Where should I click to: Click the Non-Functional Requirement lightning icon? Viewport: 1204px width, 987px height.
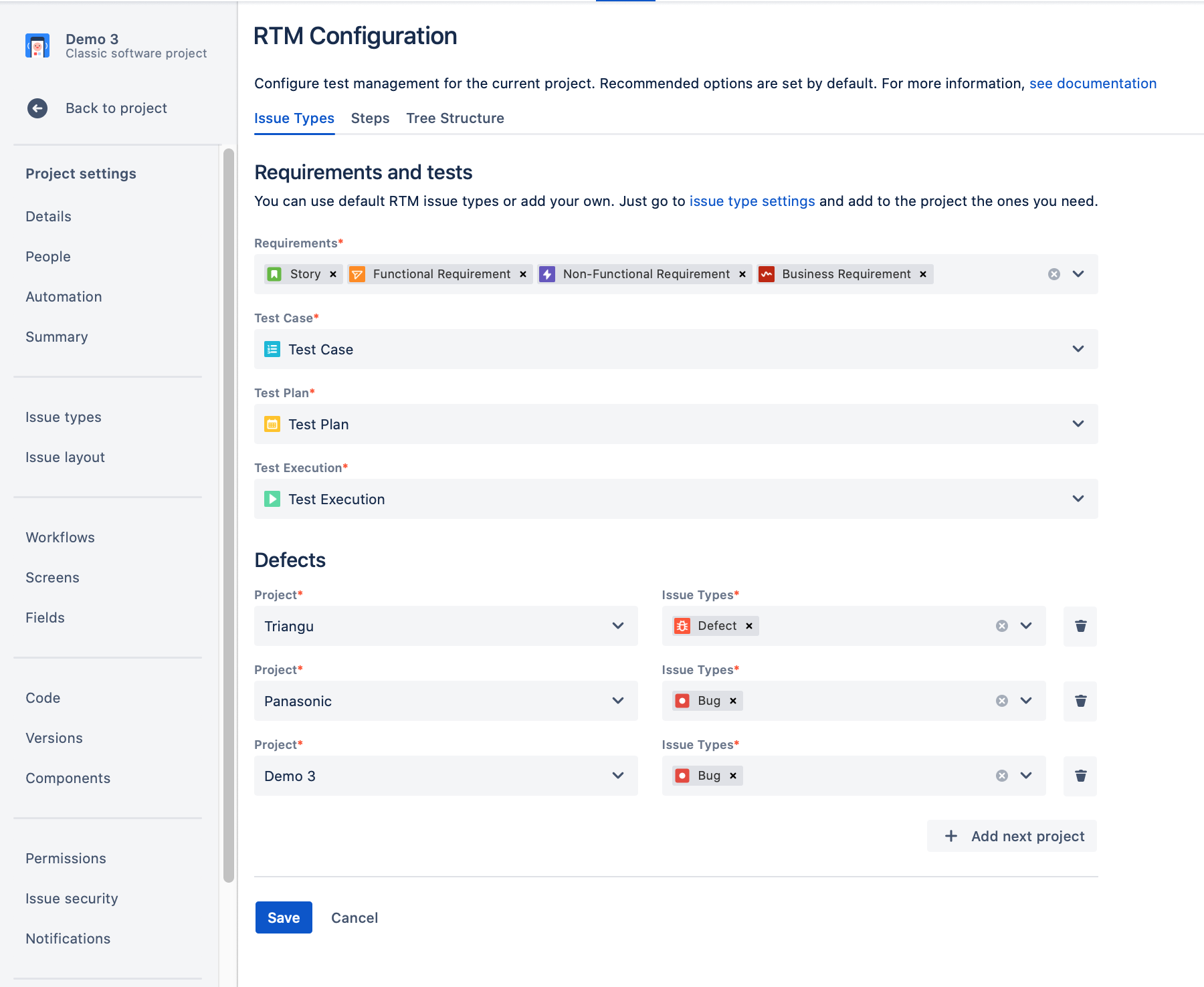click(548, 273)
